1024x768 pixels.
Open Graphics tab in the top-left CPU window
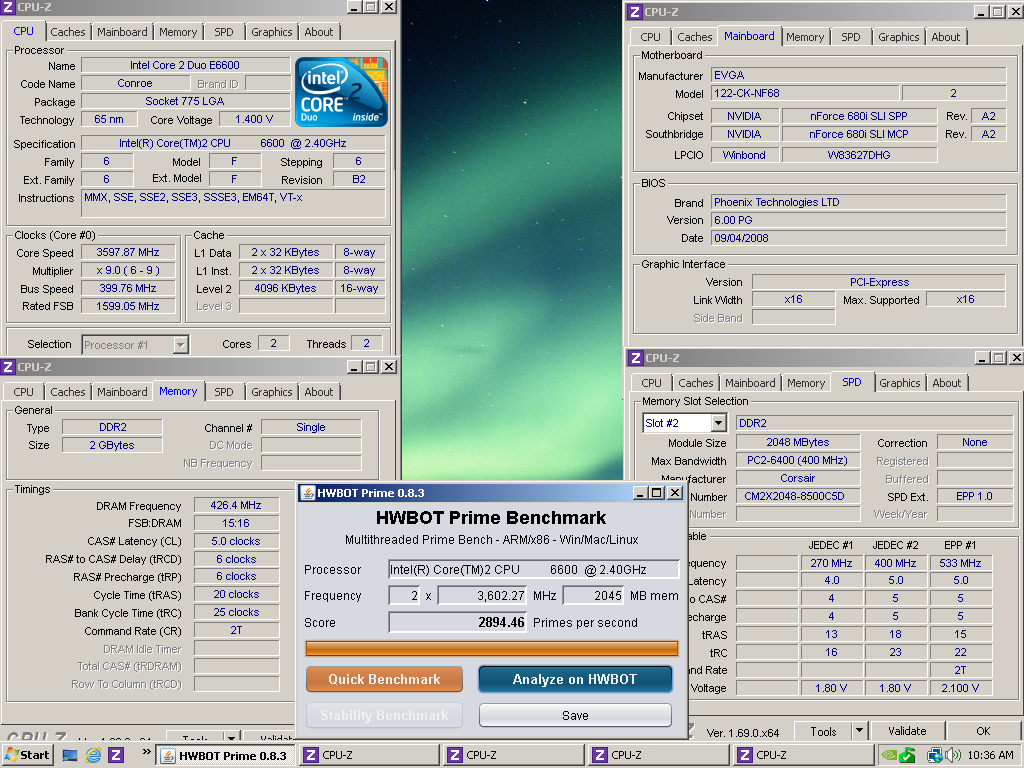click(272, 32)
